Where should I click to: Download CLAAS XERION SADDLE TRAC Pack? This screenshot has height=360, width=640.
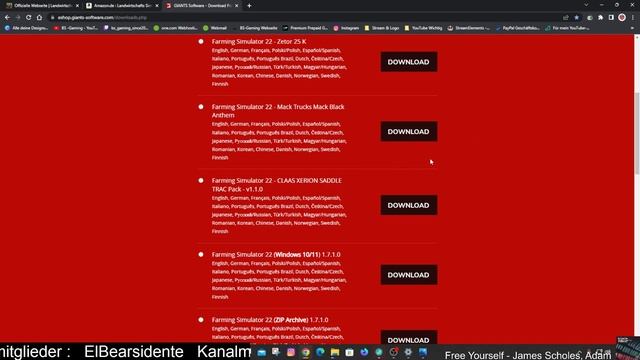click(409, 205)
